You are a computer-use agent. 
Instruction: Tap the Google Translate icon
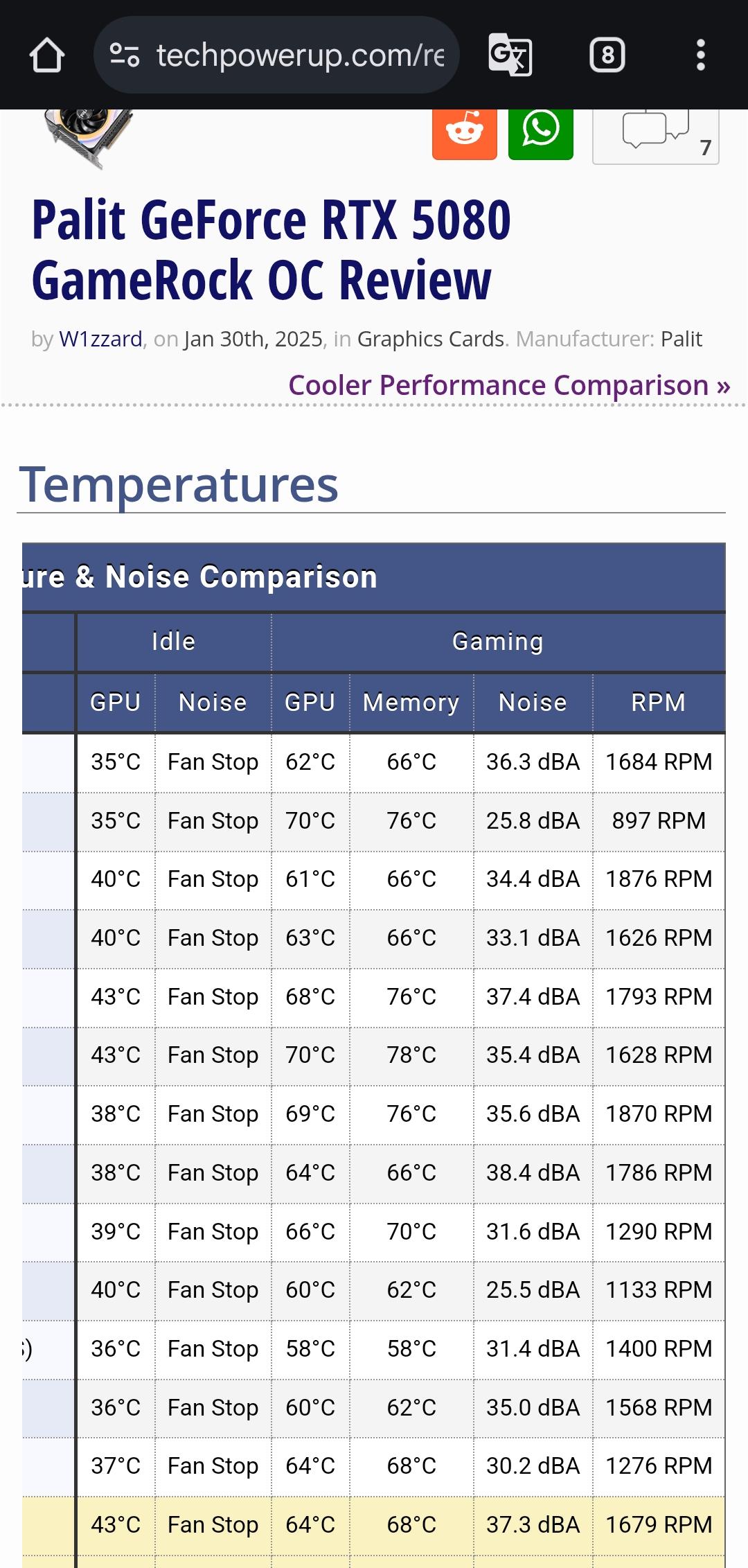510,55
